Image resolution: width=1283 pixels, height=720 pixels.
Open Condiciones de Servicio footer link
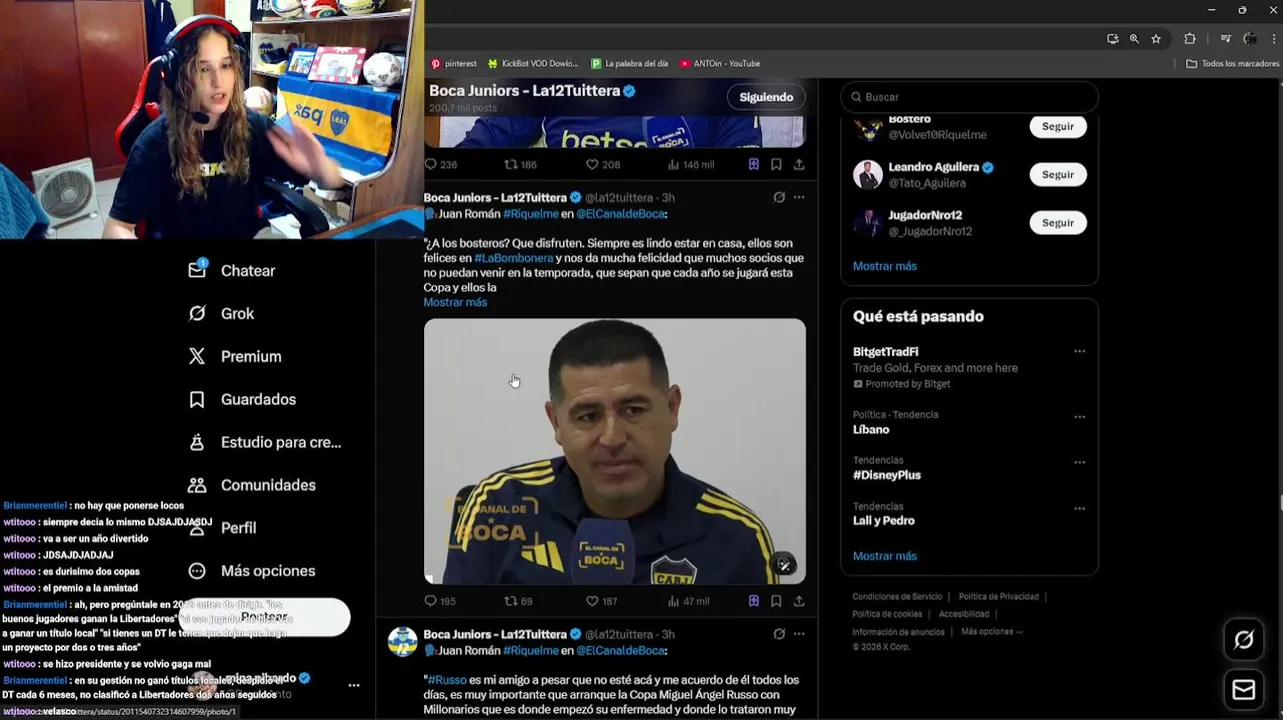(x=897, y=597)
